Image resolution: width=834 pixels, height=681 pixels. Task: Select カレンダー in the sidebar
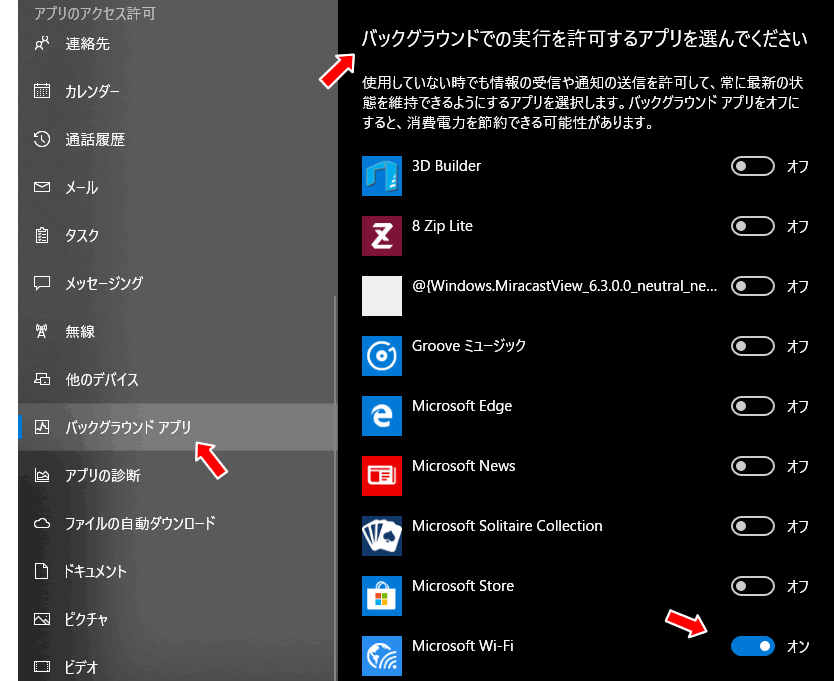[x=178, y=91]
